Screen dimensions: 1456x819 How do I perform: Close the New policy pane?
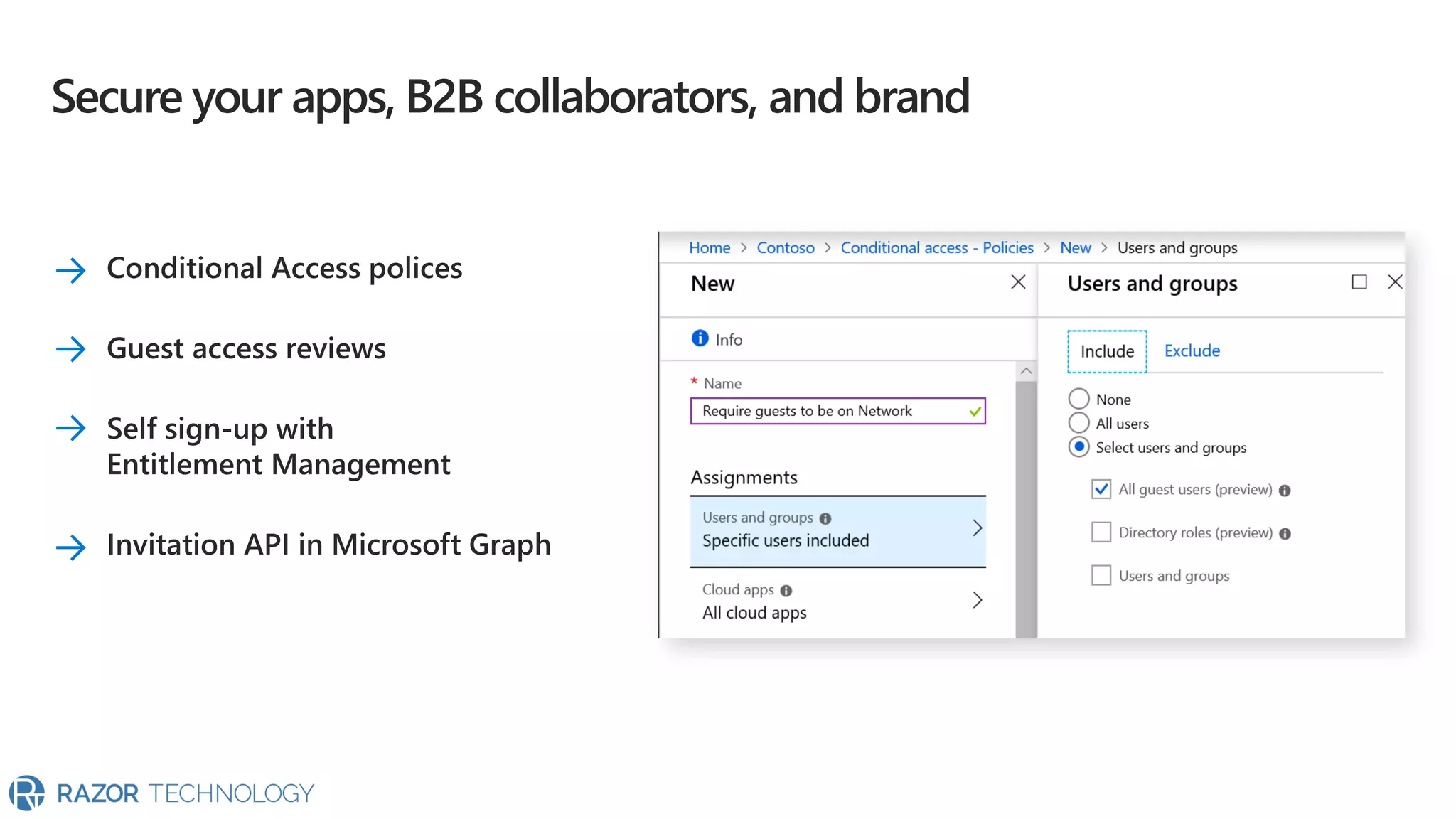pyautogui.click(x=1018, y=282)
